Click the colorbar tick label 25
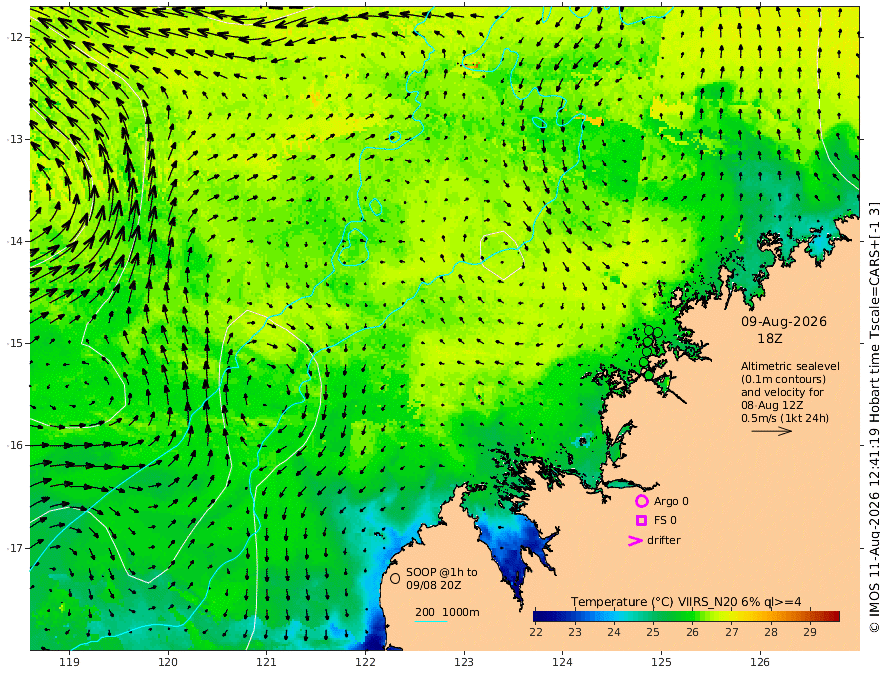880x680 pixels. pos(653,632)
